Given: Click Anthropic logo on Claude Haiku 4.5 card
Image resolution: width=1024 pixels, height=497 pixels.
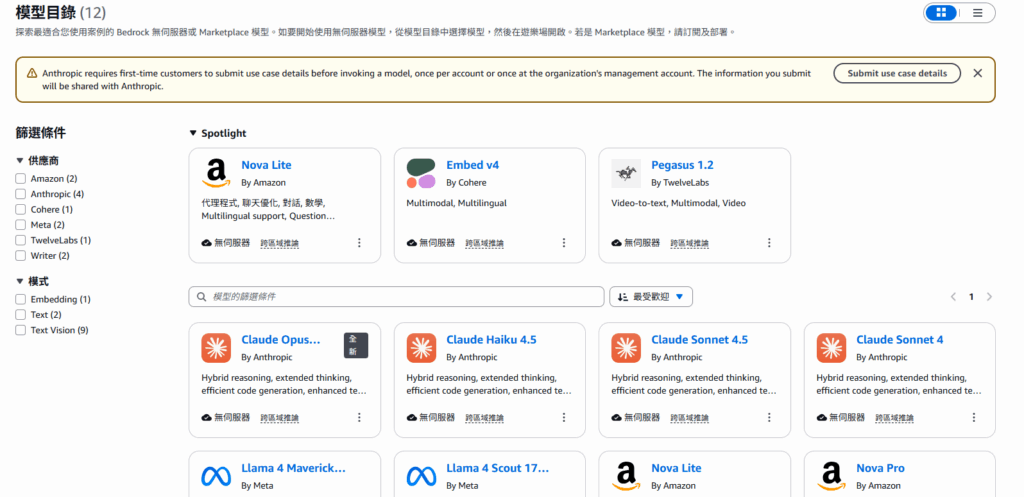Looking at the screenshot, I should [421, 348].
